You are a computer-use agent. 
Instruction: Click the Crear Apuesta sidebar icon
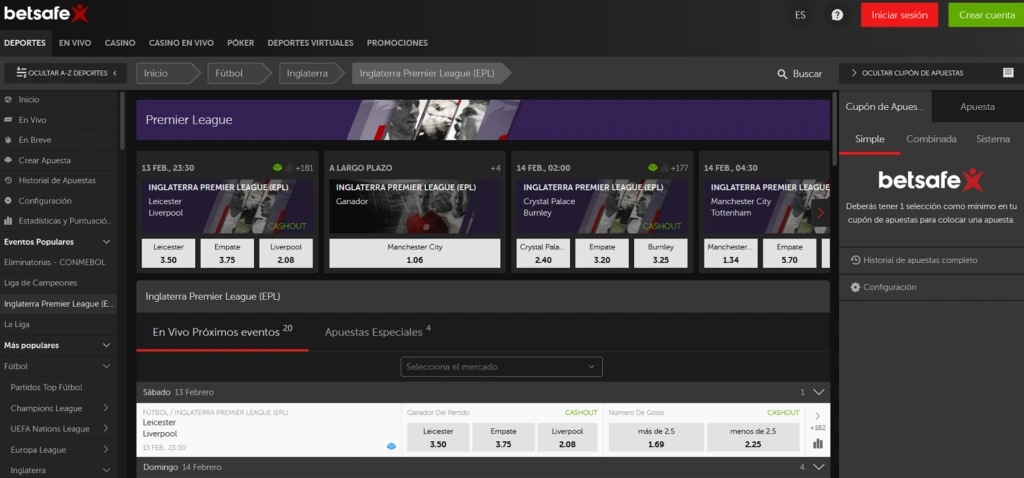click(8, 160)
